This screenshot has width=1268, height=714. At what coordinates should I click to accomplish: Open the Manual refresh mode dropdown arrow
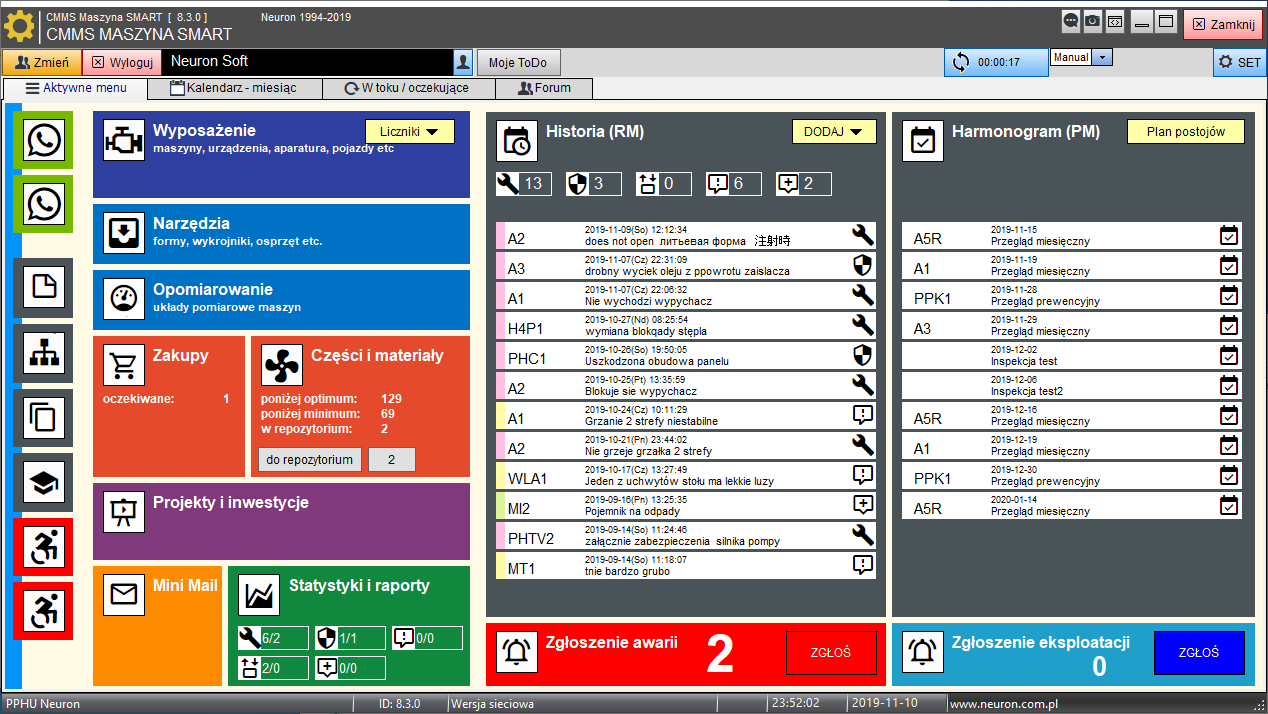coord(1102,58)
